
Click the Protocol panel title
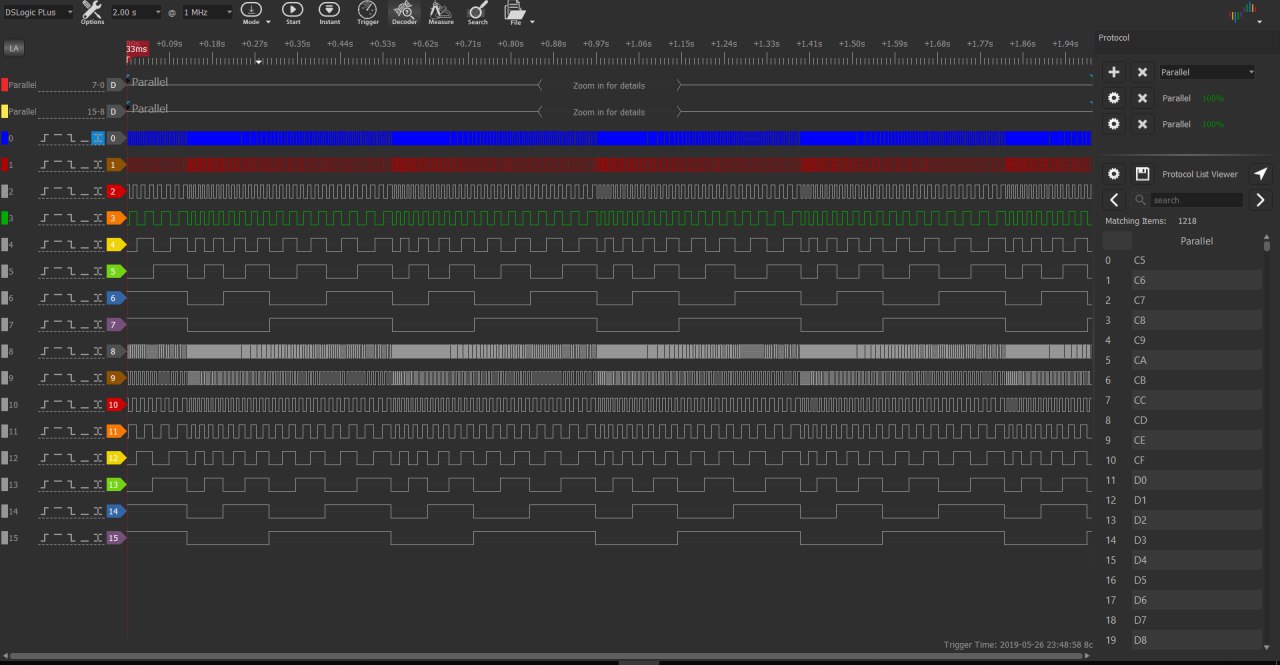click(x=1114, y=37)
